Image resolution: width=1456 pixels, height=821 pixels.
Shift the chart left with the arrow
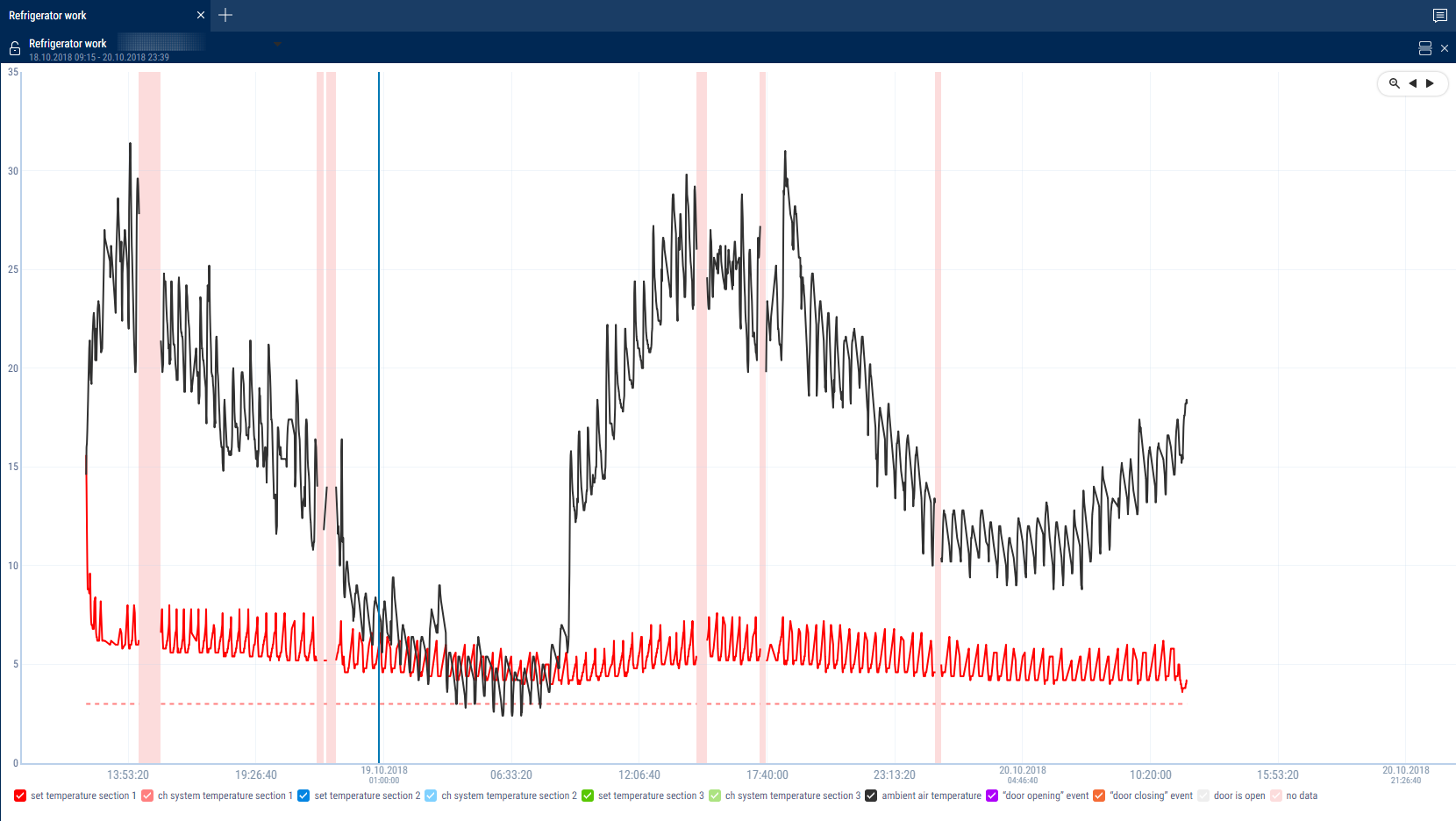point(1413,83)
